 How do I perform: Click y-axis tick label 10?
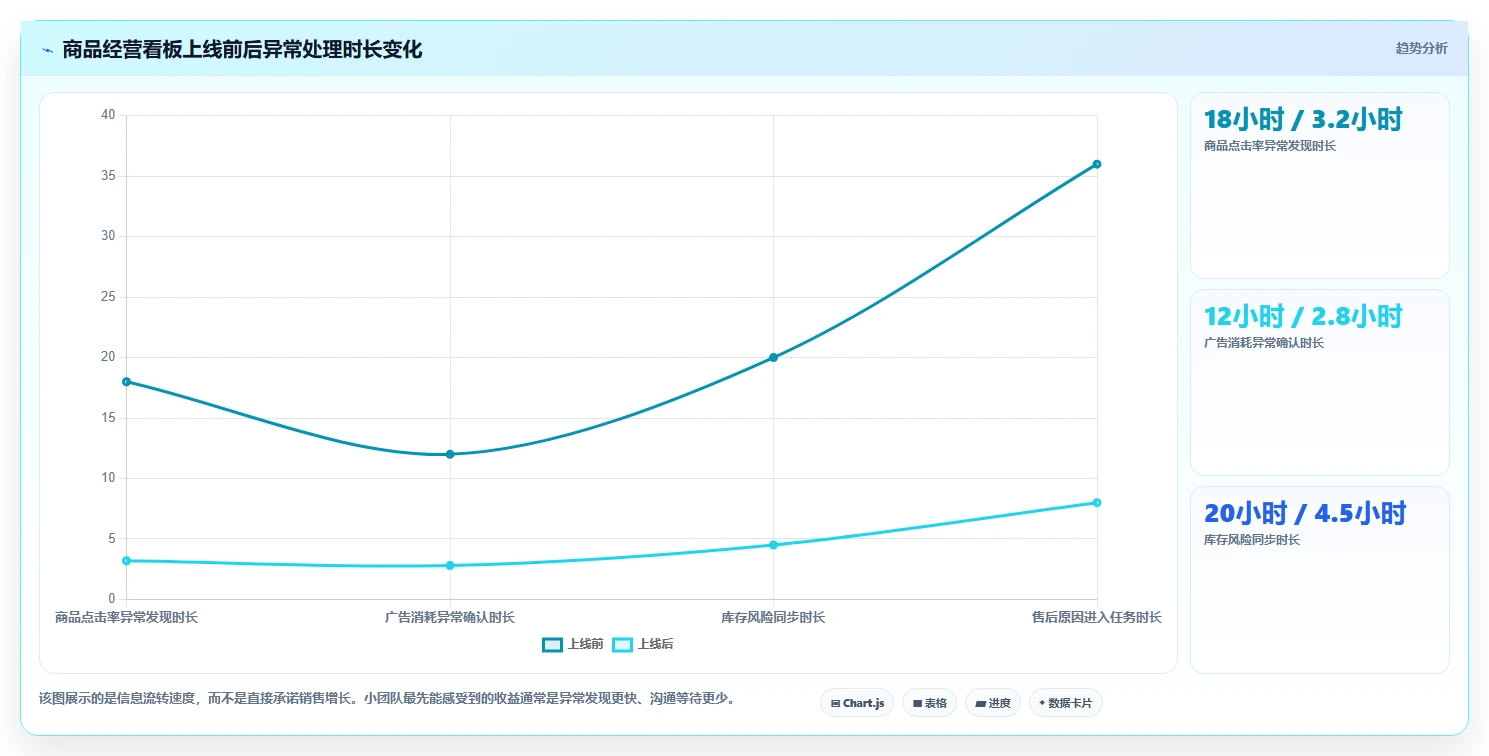tap(109, 478)
